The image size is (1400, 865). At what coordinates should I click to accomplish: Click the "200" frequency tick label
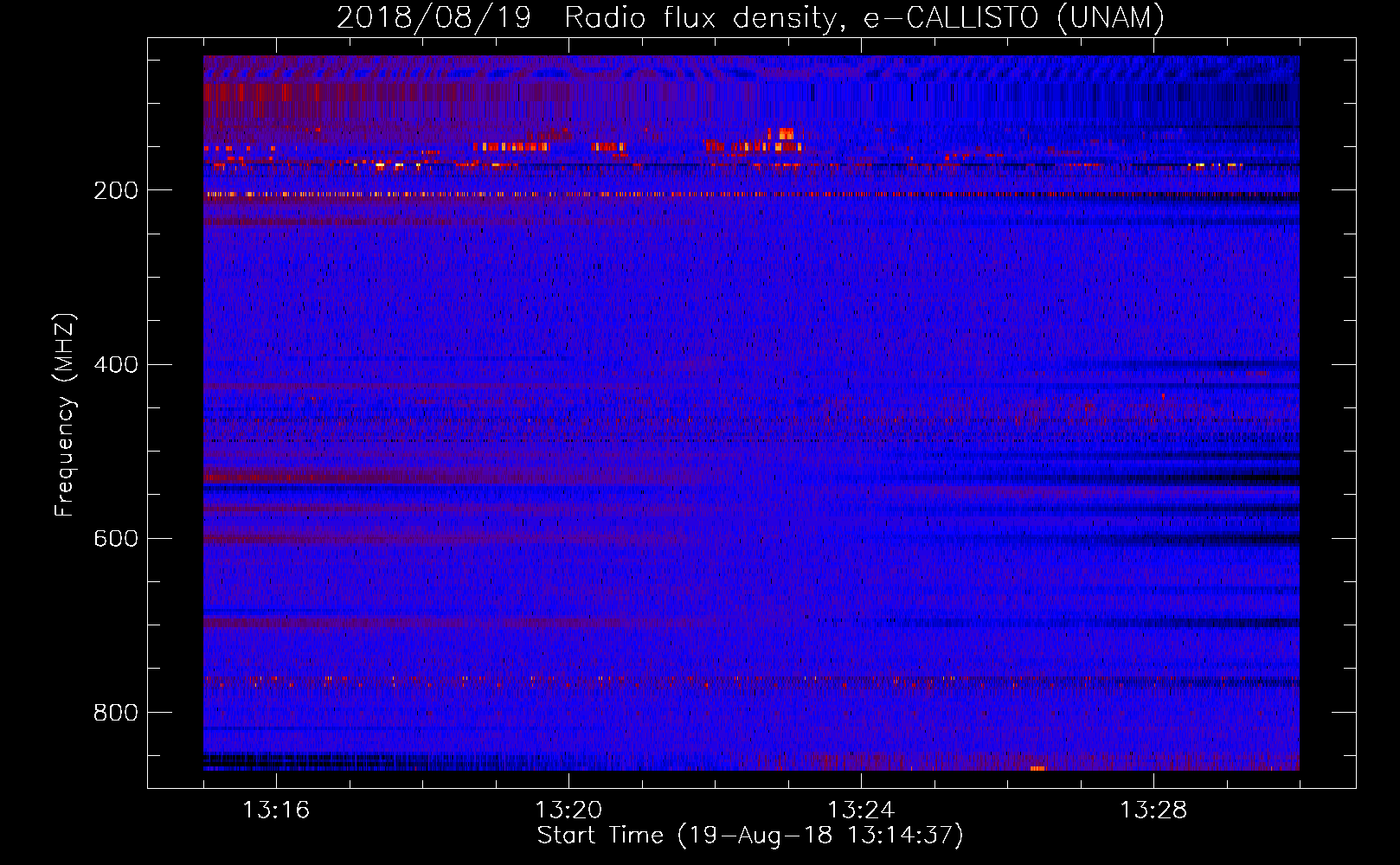point(116,191)
